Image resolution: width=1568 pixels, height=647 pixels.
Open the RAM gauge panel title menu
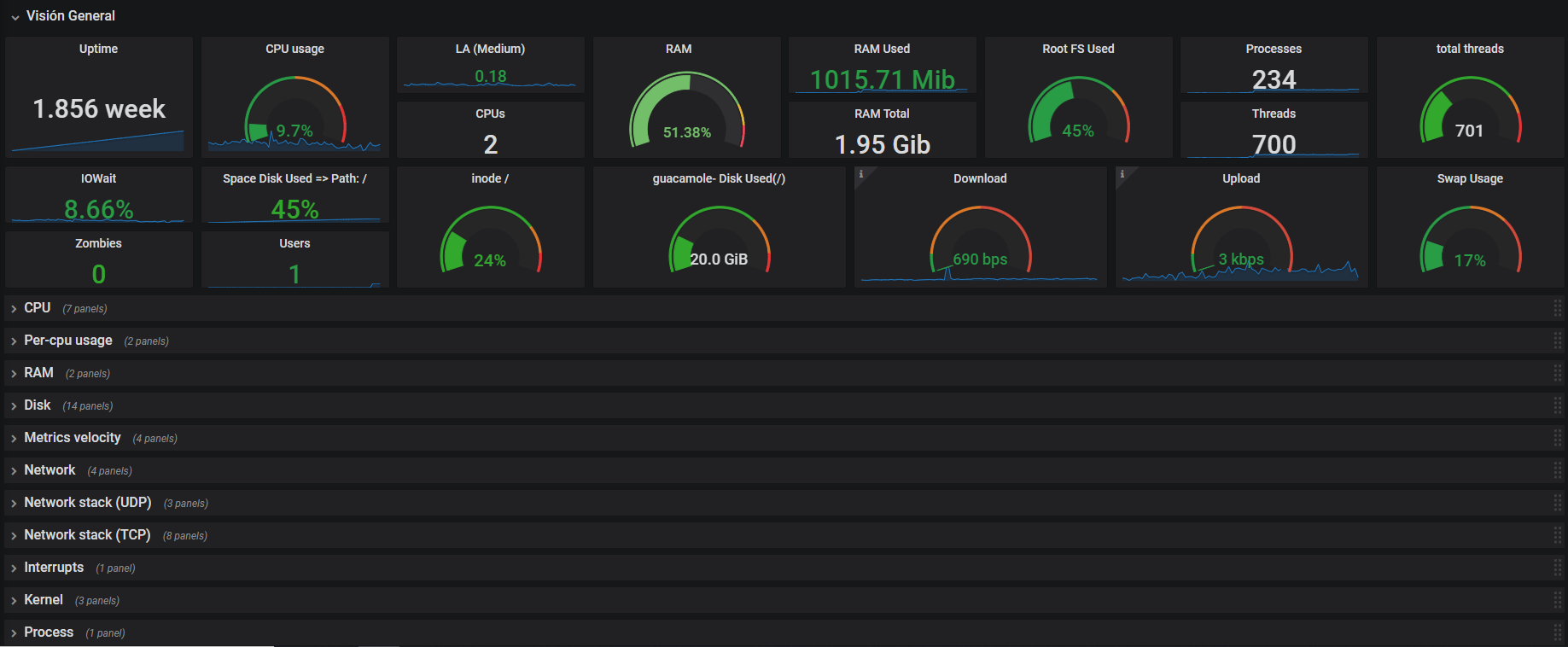(x=679, y=49)
